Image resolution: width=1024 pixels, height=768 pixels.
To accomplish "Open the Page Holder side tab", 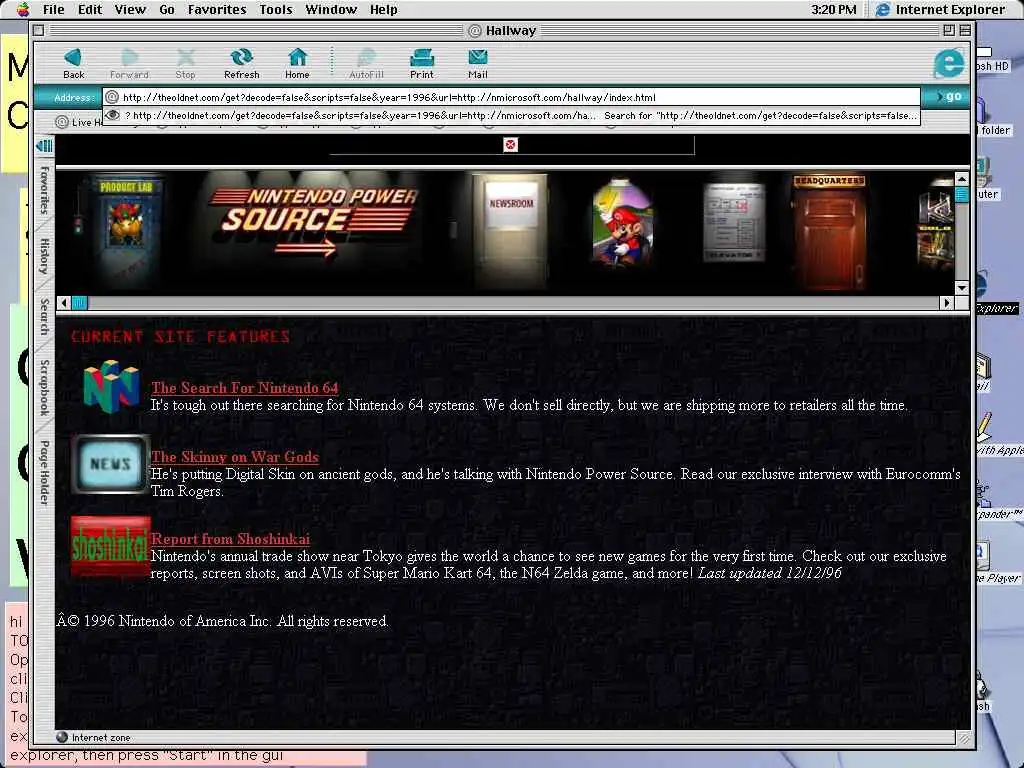I will click(44, 472).
